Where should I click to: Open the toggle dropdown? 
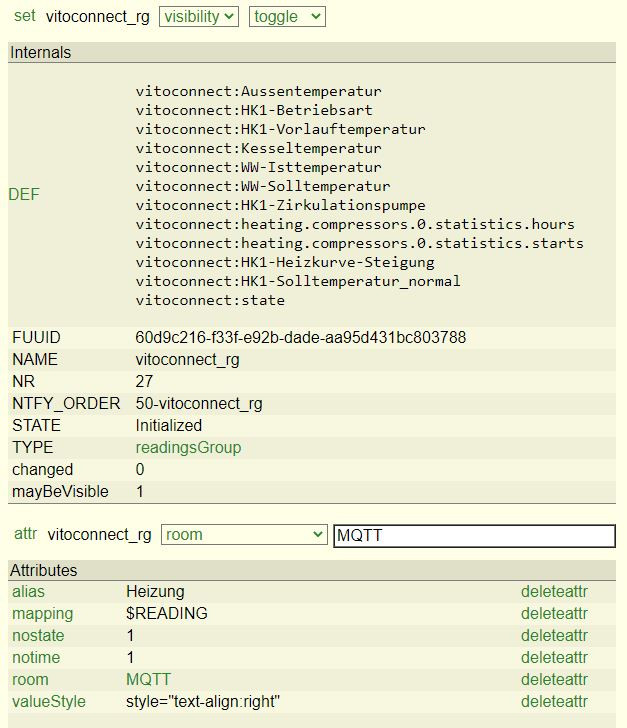(286, 17)
